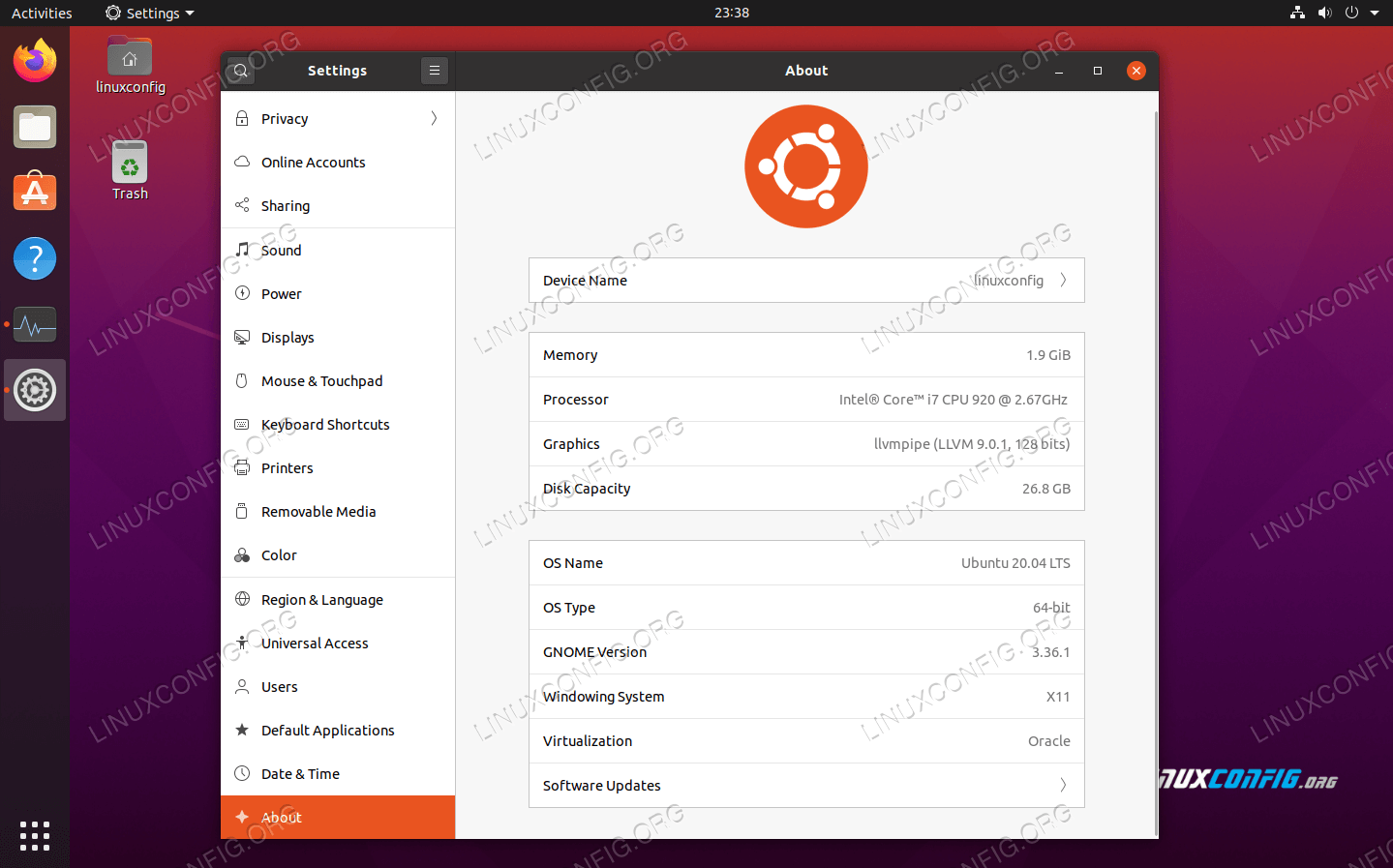The height and width of the screenshot is (868, 1393).
Task: Show Applications grid in dock
Action: pos(35,836)
